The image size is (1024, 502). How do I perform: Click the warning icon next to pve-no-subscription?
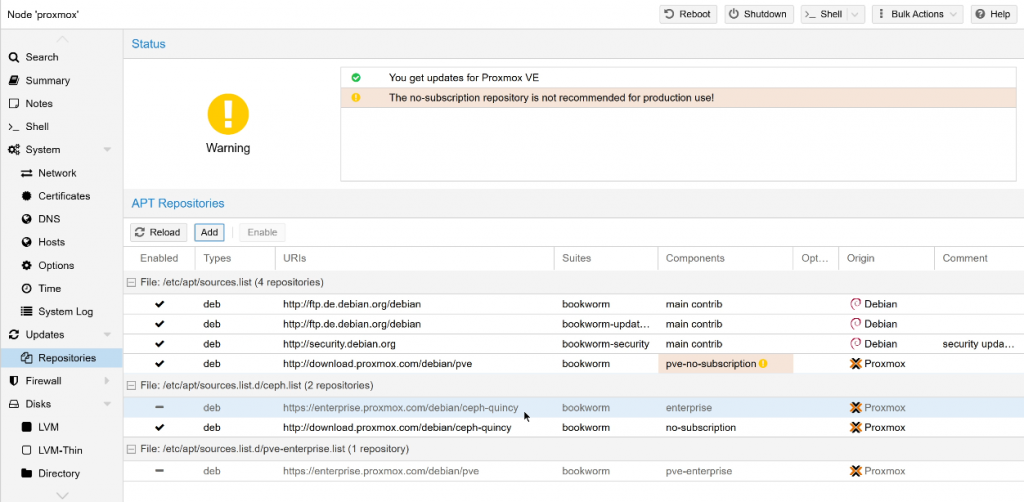click(x=763, y=364)
